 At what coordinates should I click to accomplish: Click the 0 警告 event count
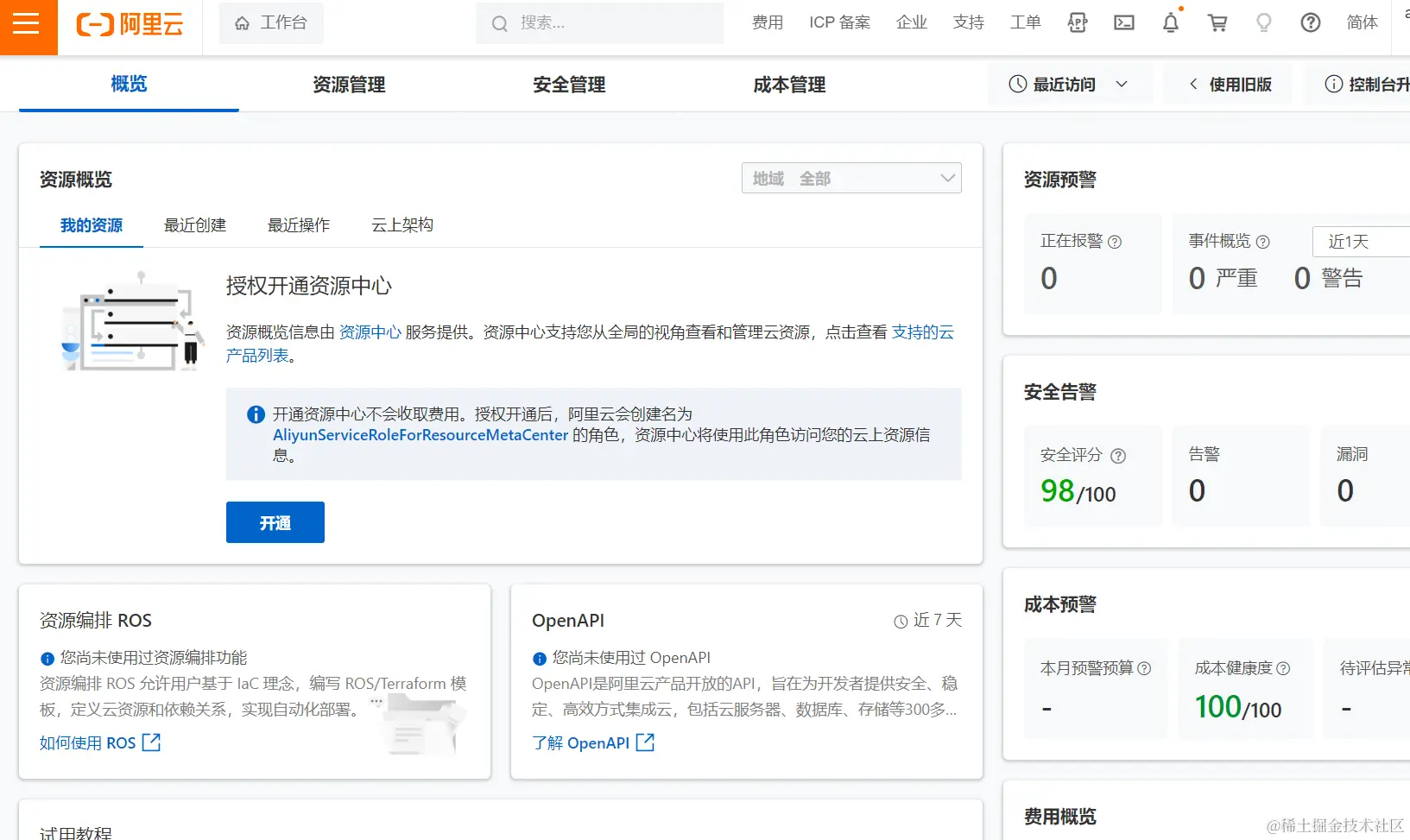(1328, 278)
